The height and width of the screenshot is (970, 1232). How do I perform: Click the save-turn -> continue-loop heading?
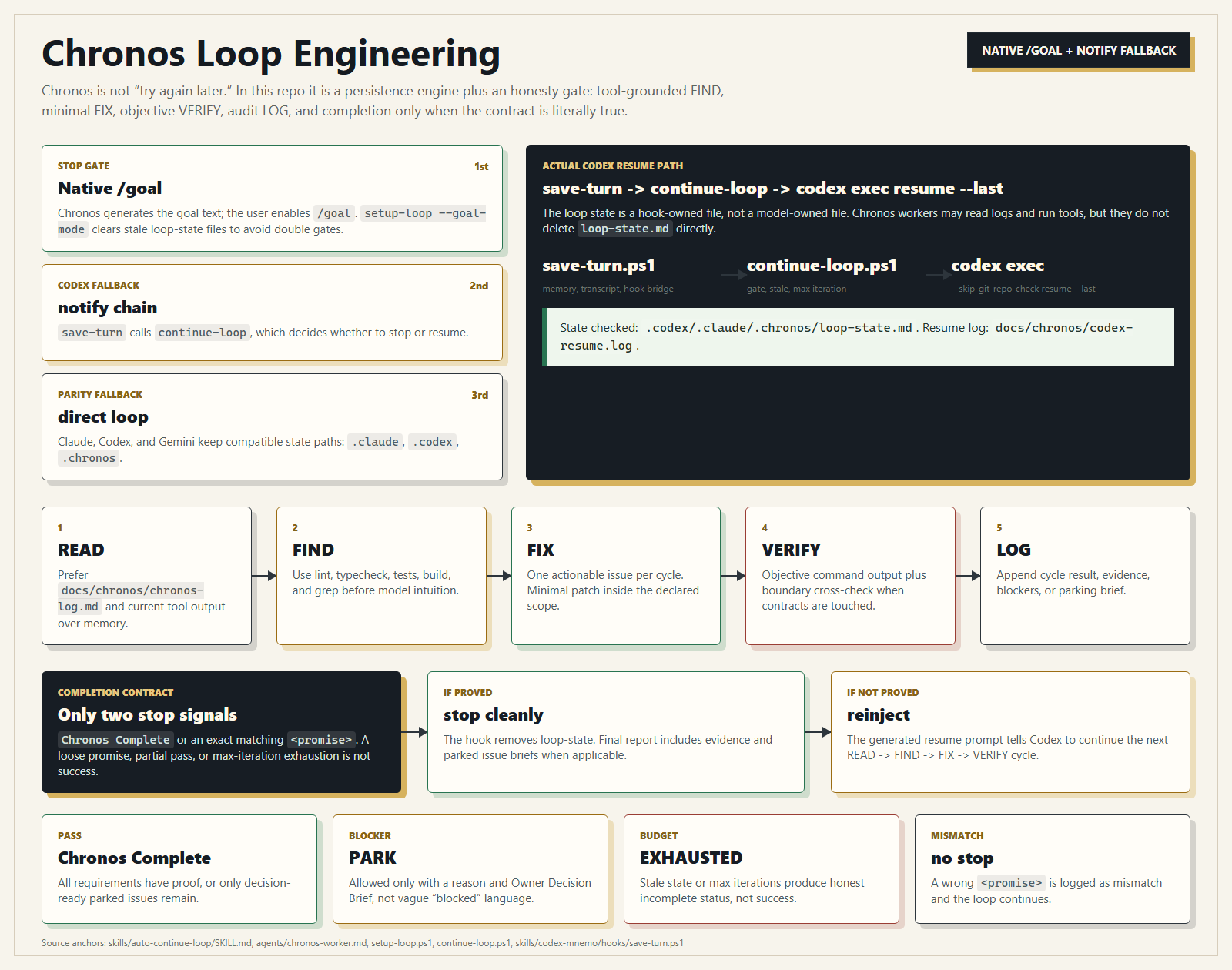click(x=772, y=189)
